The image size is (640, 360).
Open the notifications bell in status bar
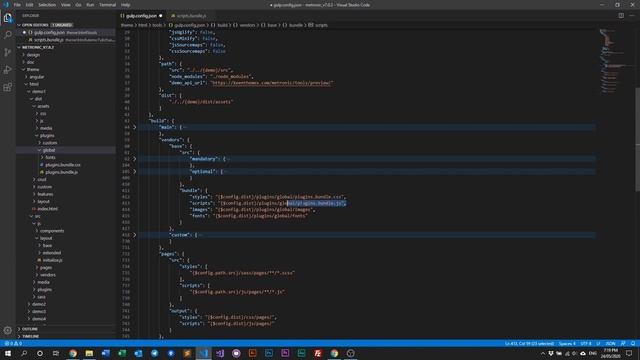[633, 344]
